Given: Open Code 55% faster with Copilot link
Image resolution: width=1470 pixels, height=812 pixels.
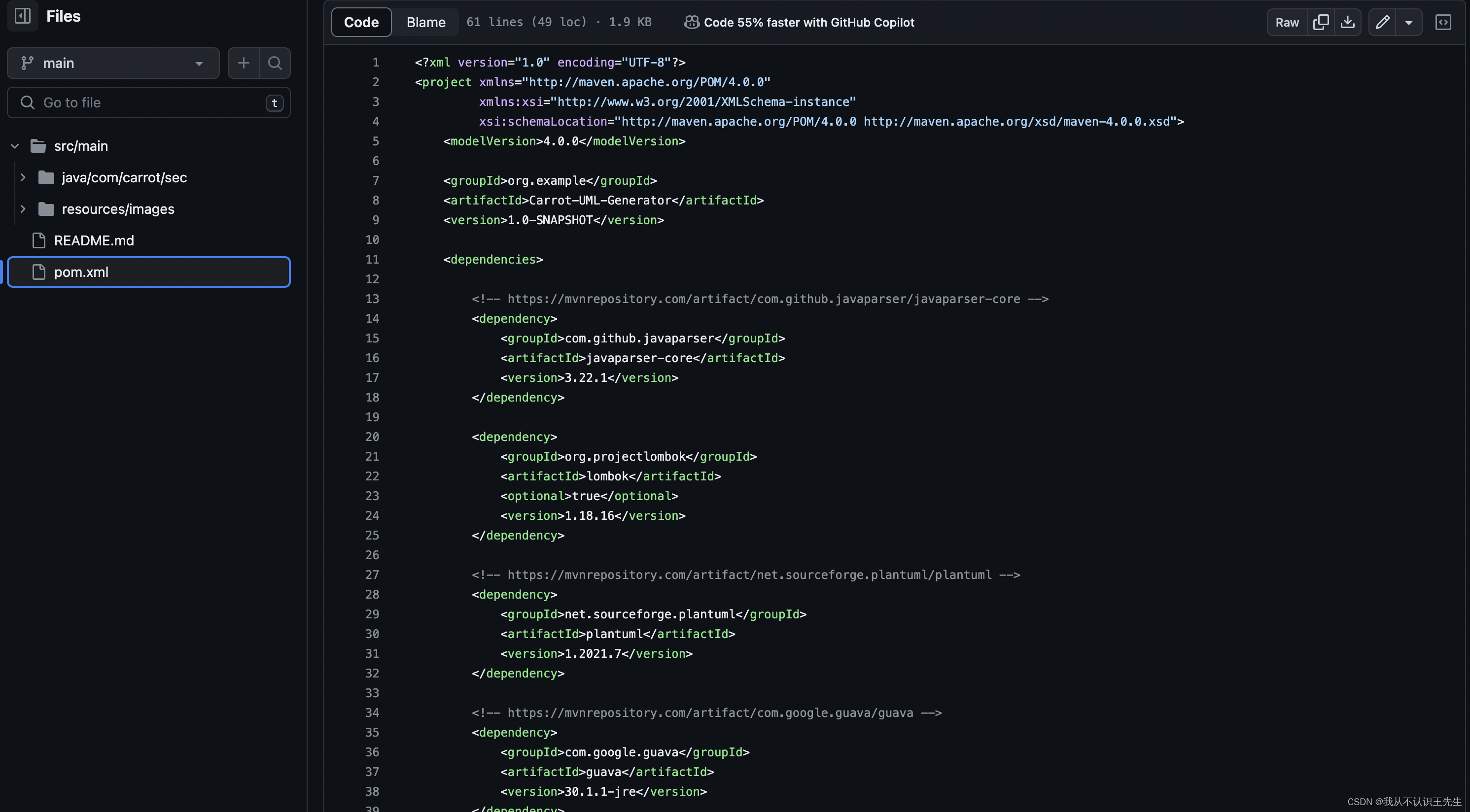Looking at the screenshot, I should tap(808, 22).
